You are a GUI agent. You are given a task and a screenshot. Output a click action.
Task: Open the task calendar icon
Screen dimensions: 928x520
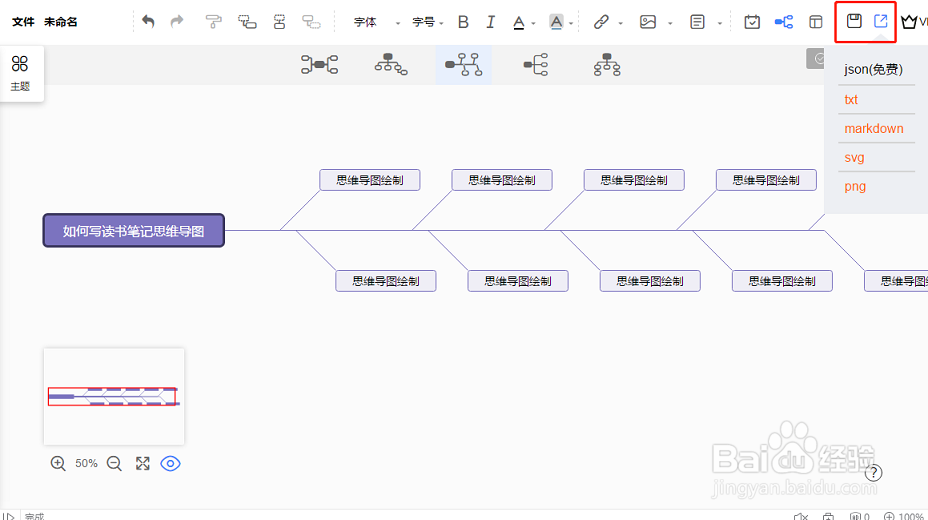752,22
